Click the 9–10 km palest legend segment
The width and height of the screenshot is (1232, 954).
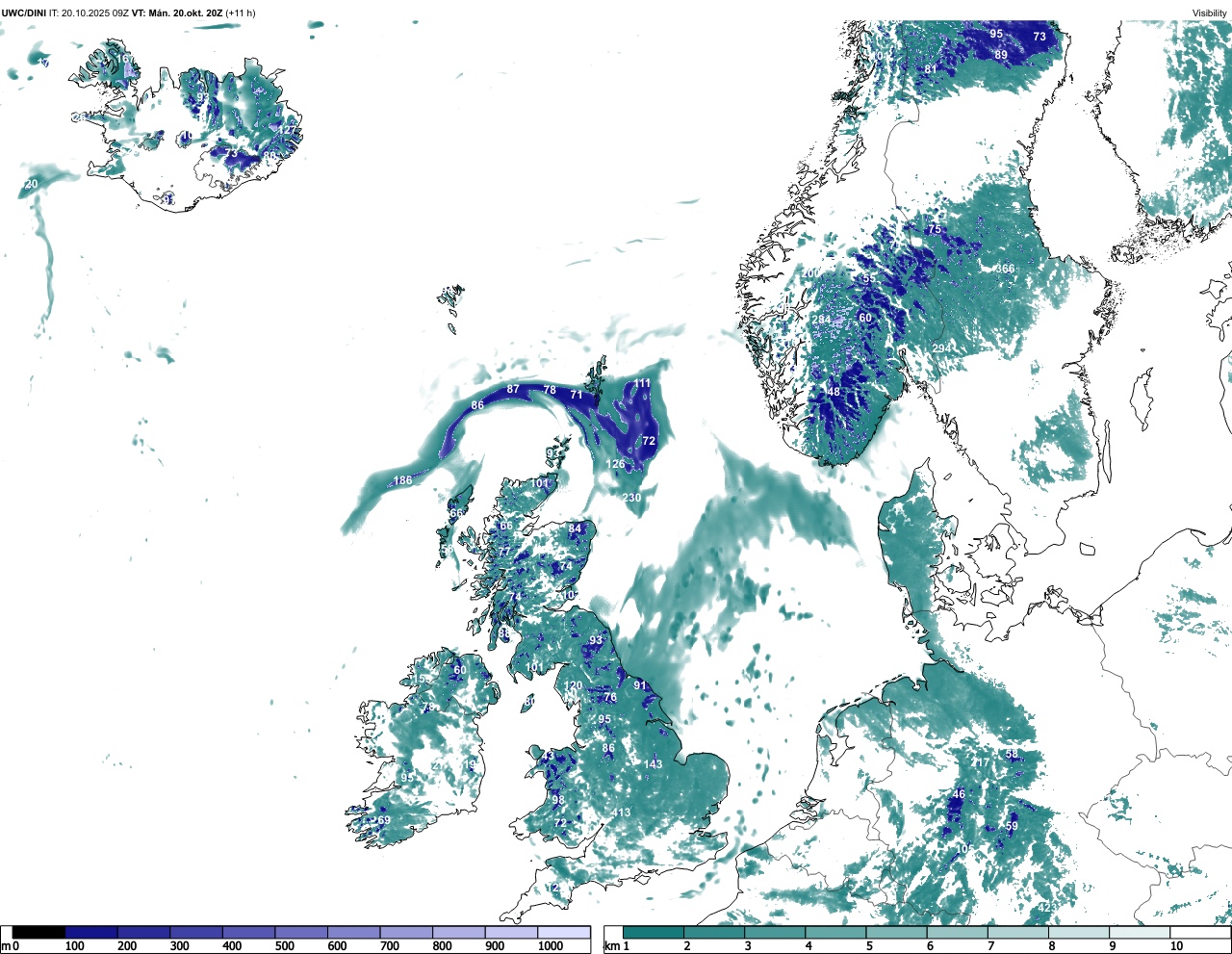[x=1140, y=932]
